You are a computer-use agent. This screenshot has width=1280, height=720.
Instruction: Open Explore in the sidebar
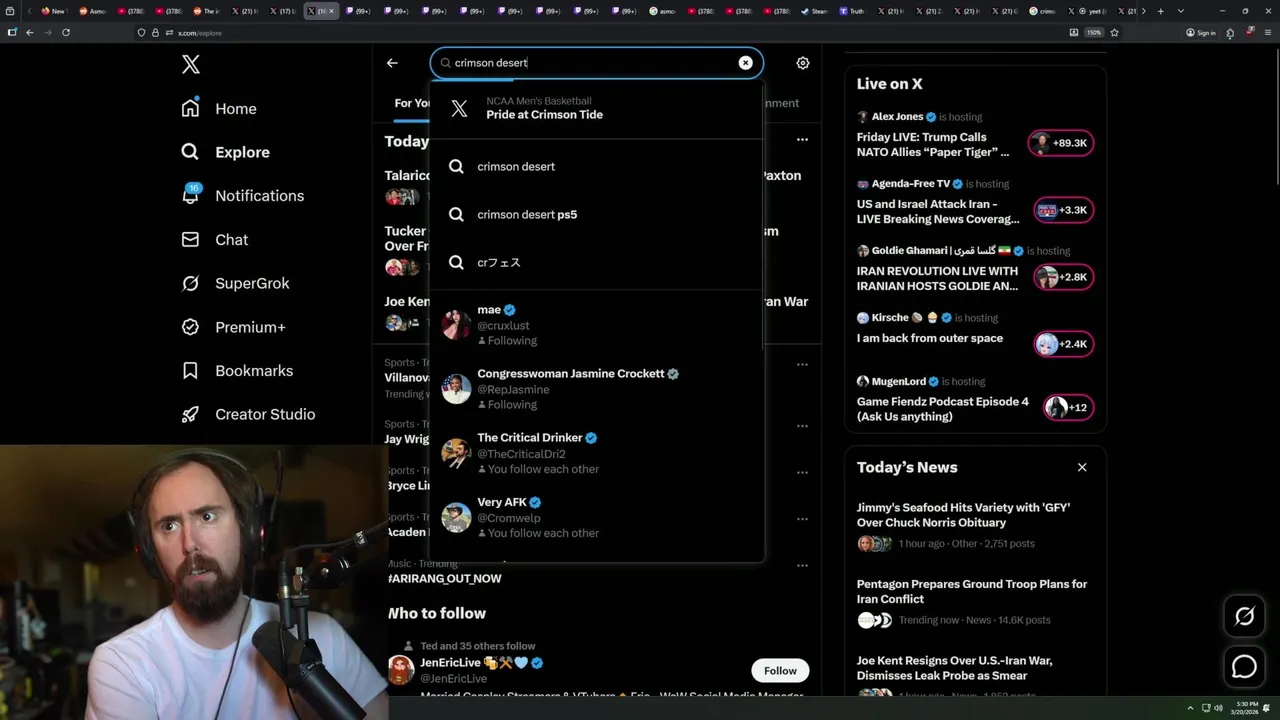(x=226, y=152)
